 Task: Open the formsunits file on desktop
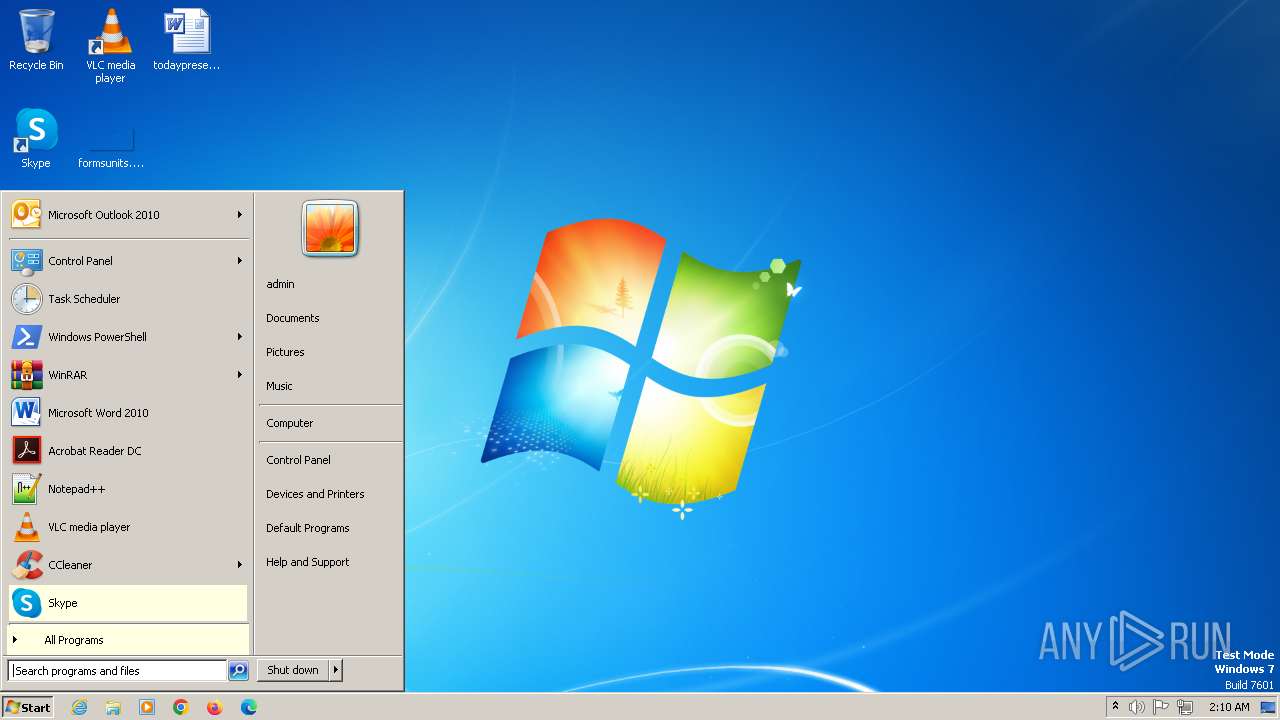coord(110,148)
